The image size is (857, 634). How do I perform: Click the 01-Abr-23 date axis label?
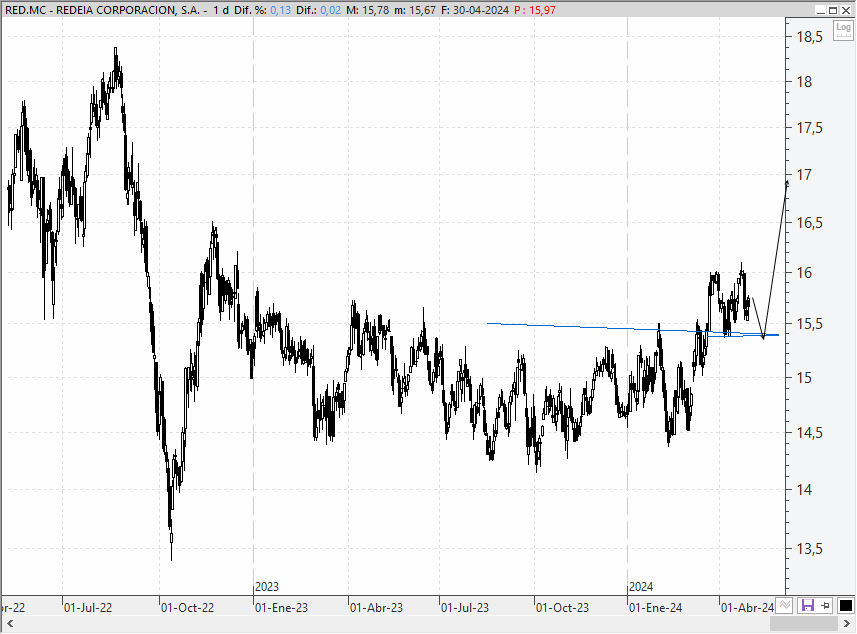coord(377,608)
